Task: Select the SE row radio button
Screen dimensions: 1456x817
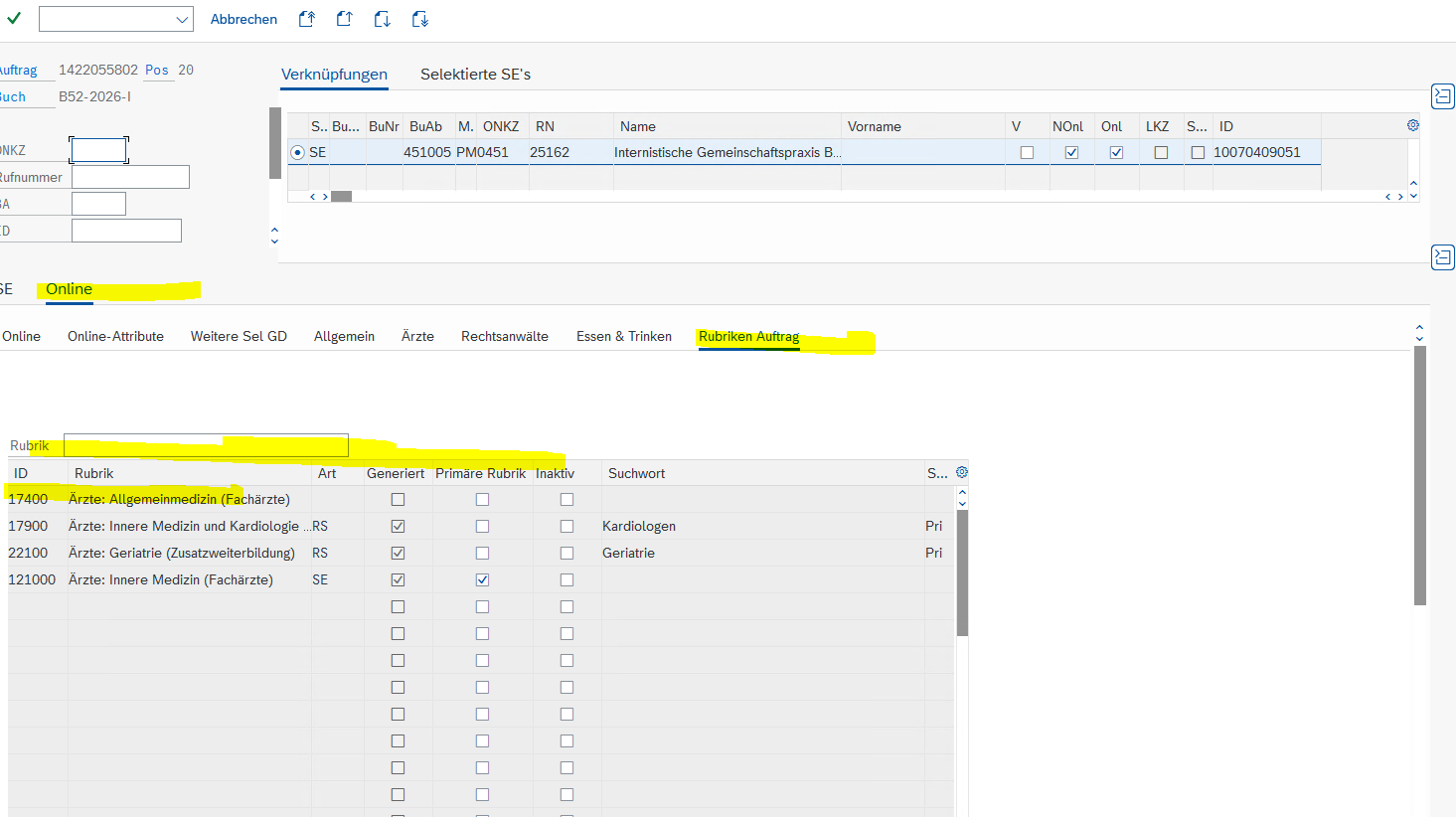Action: click(297, 152)
